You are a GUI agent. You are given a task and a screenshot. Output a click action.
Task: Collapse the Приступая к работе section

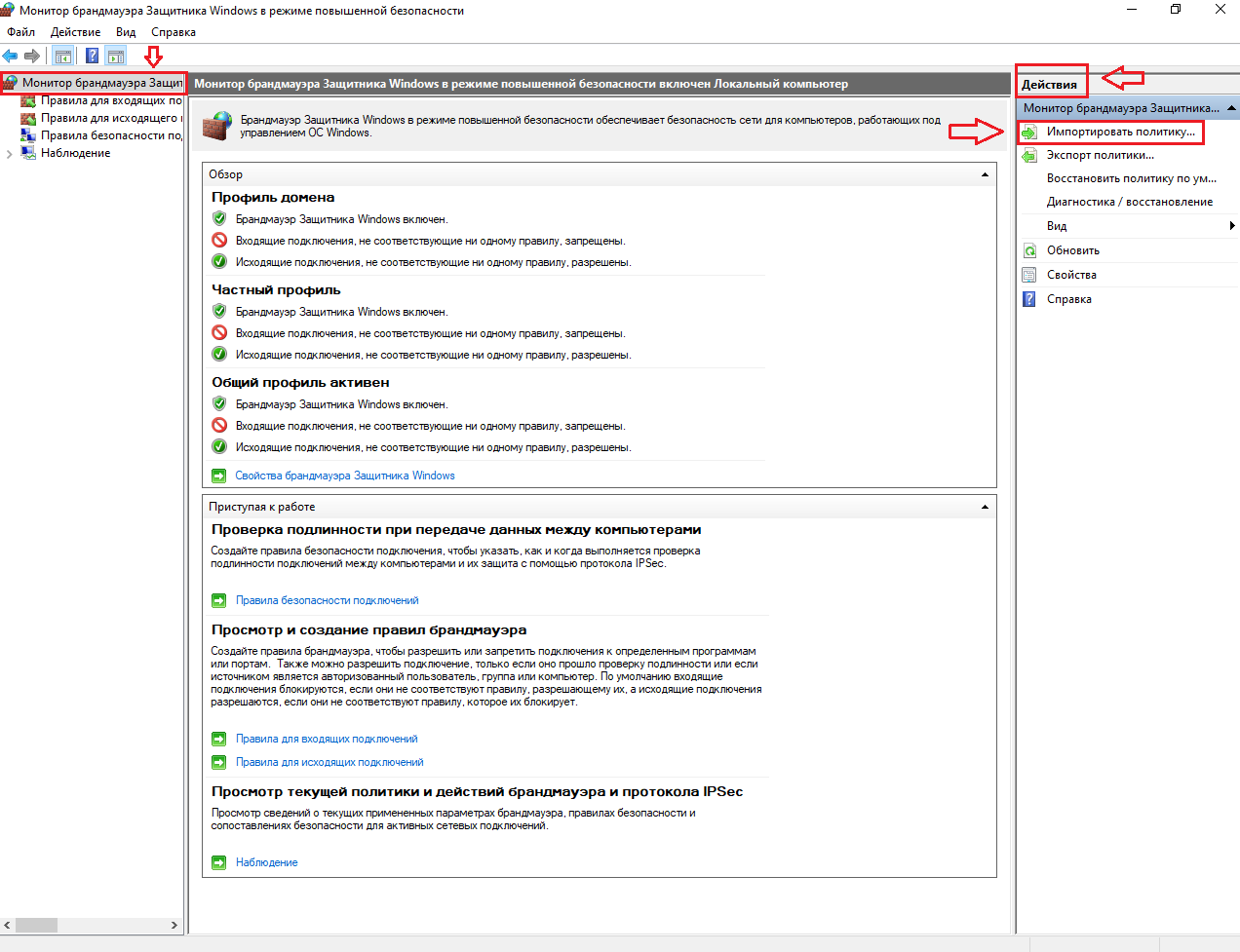click(985, 507)
